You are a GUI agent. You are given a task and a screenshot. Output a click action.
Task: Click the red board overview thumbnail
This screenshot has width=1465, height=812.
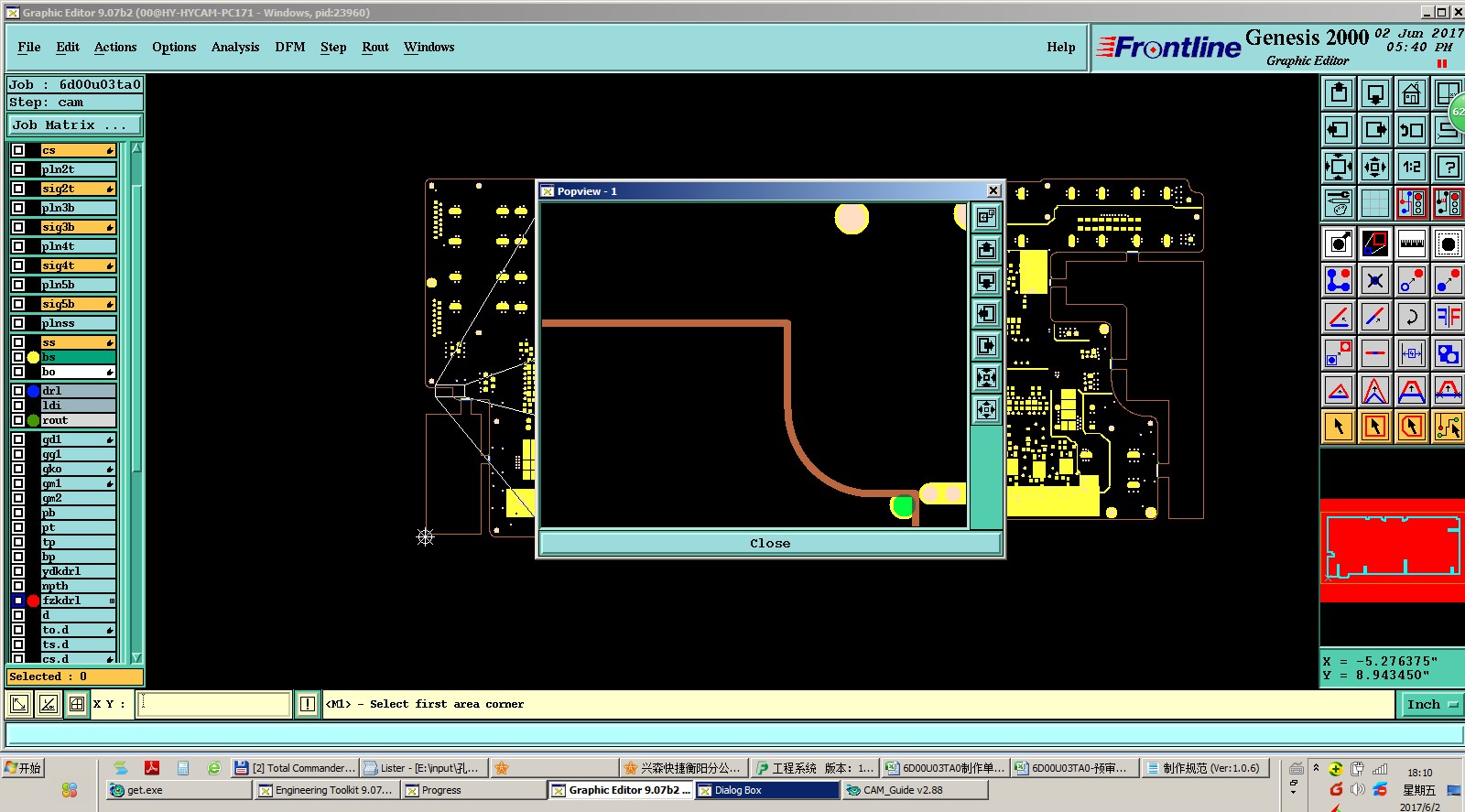coord(1392,549)
